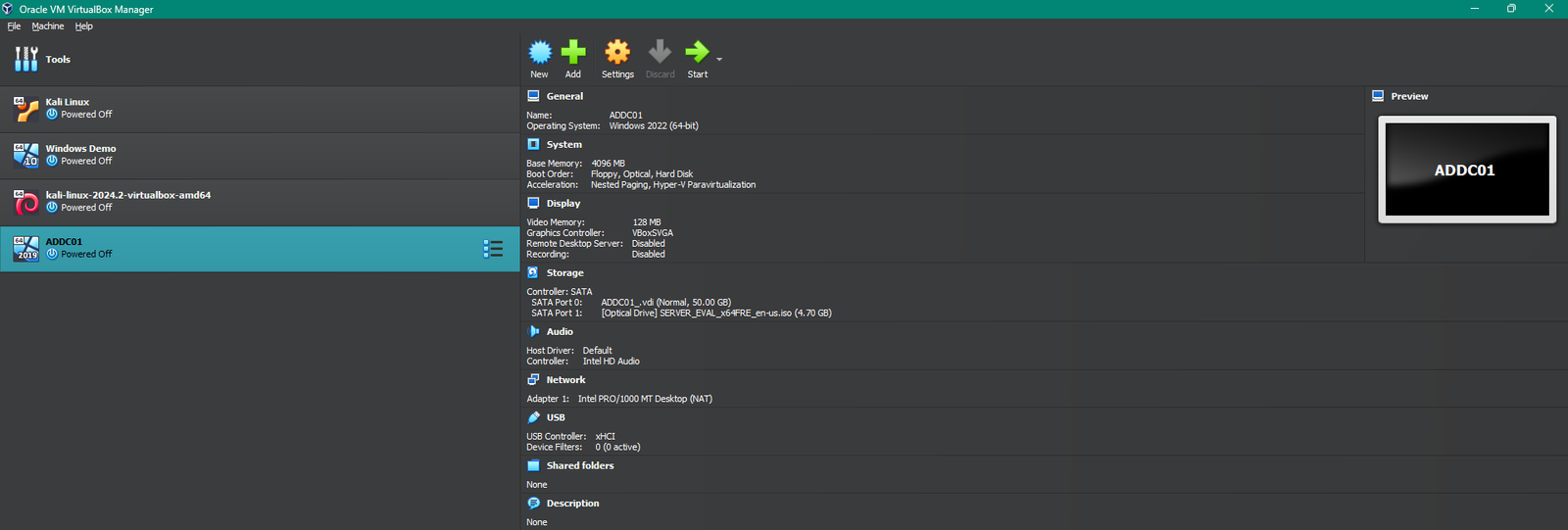1568x530 pixels.
Task: Minimize the VirtualBox Manager window
Action: (1474, 8)
